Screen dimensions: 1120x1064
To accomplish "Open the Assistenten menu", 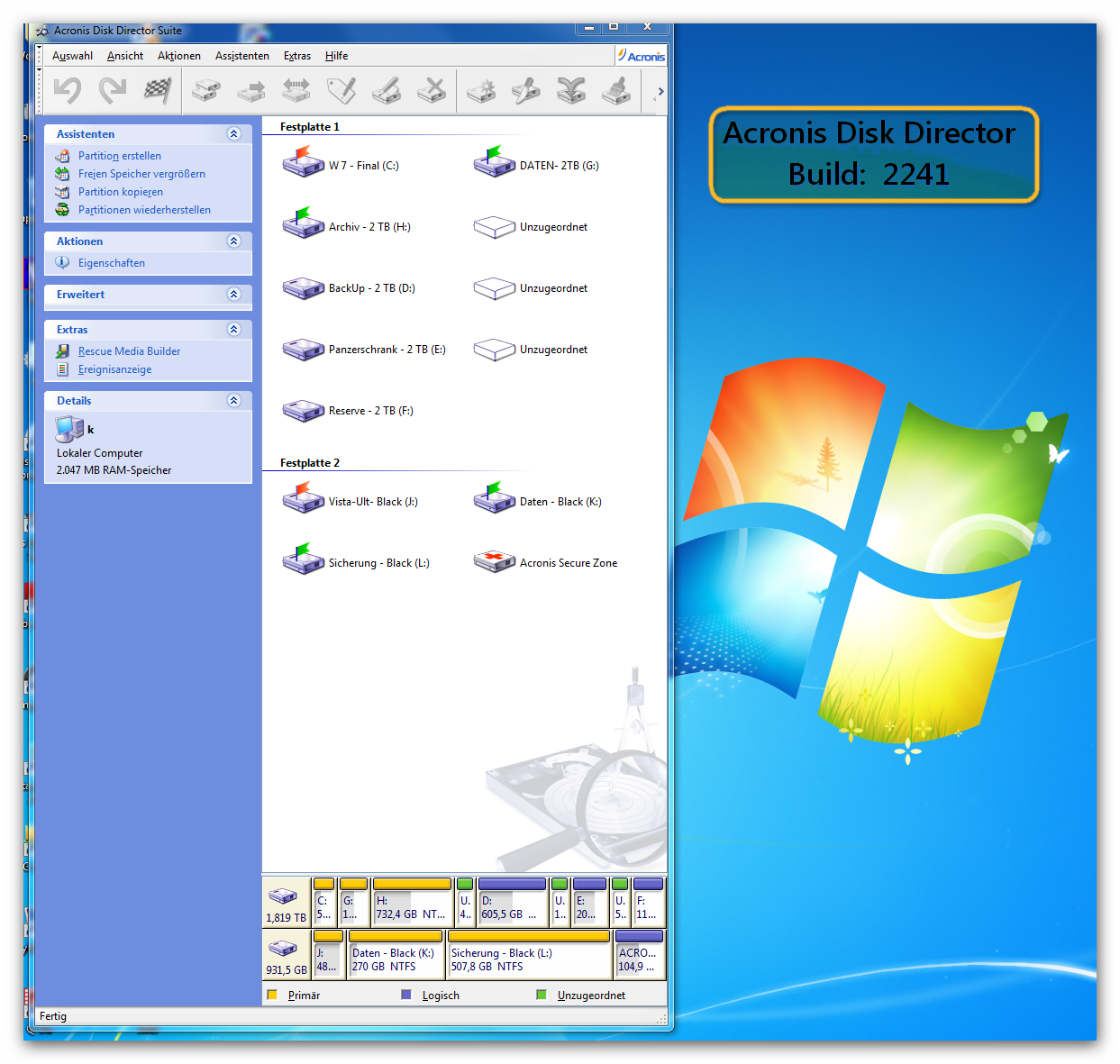I will 242,56.
